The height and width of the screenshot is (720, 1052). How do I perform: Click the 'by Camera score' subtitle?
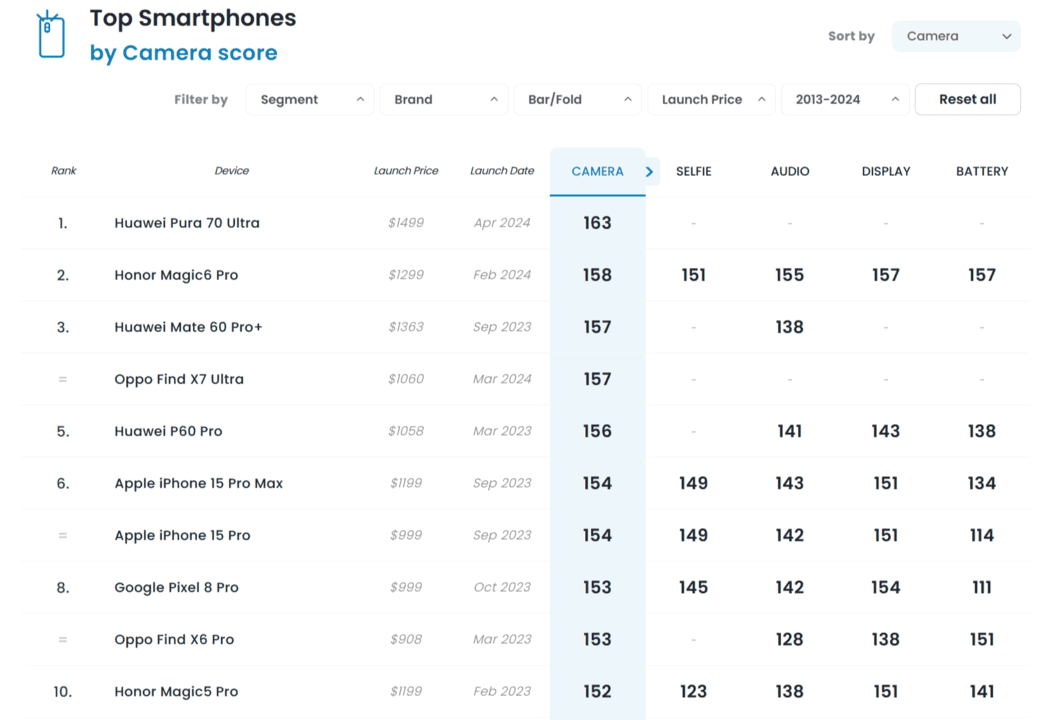(x=183, y=53)
